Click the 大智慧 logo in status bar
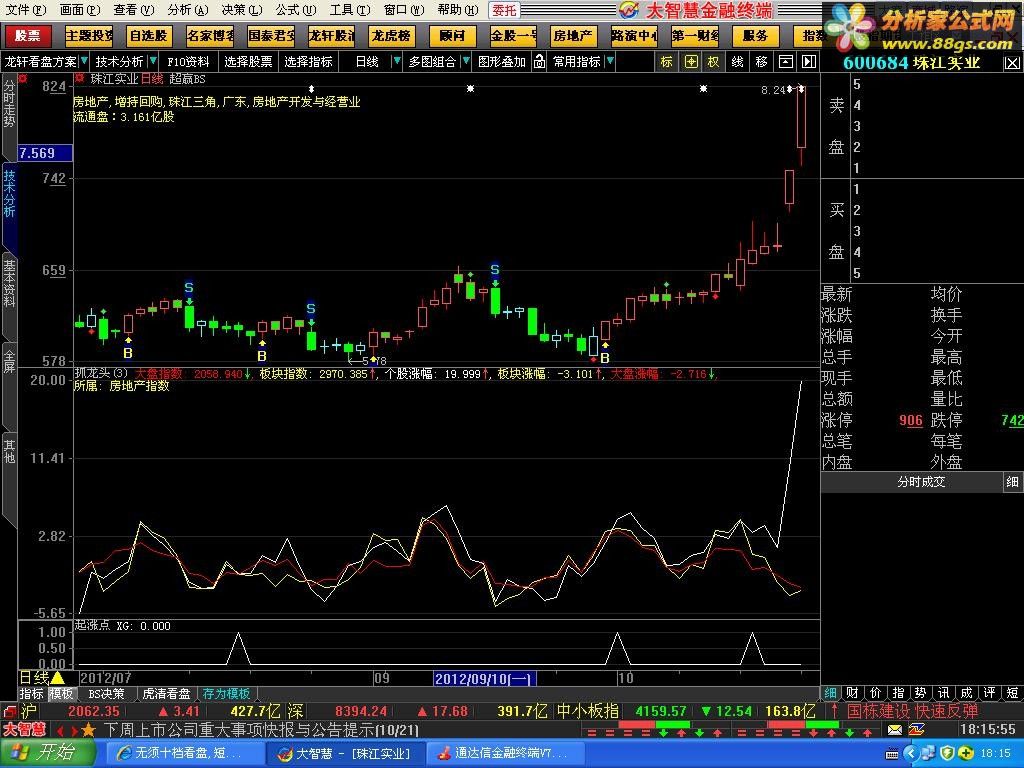This screenshot has height=768, width=1024. click(x=25, y=729)
